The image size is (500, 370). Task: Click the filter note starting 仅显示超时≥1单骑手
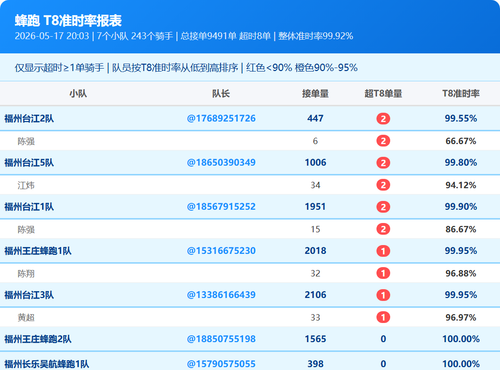tap(186, 68)
